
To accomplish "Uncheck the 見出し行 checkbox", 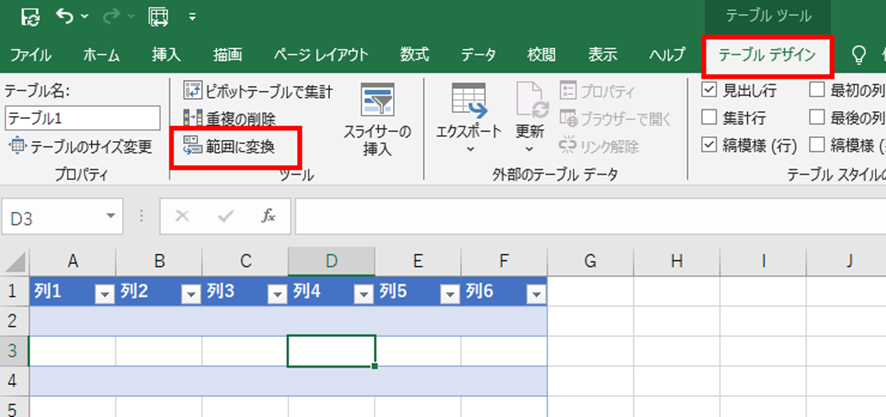I will coord(709,90).
